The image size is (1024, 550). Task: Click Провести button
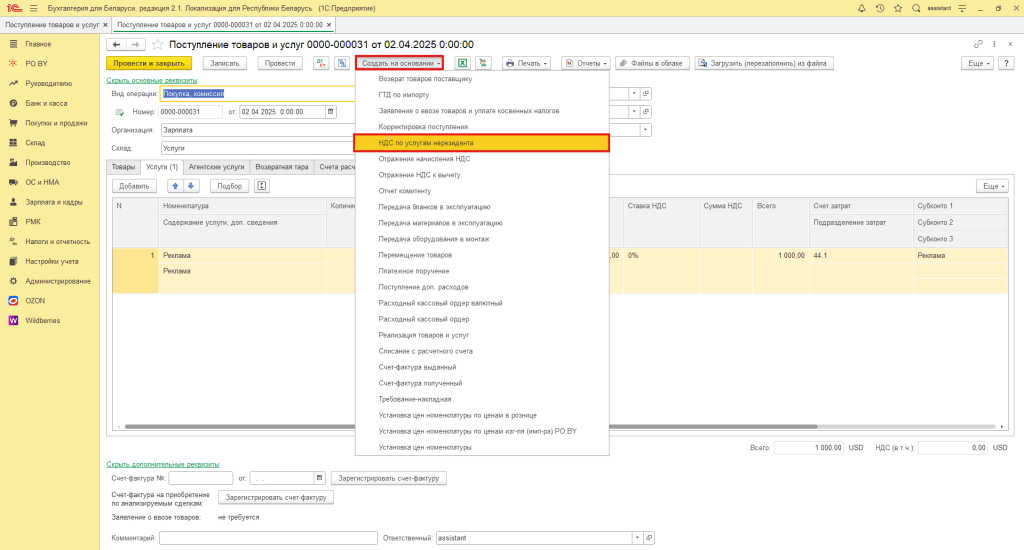(280, 63)
